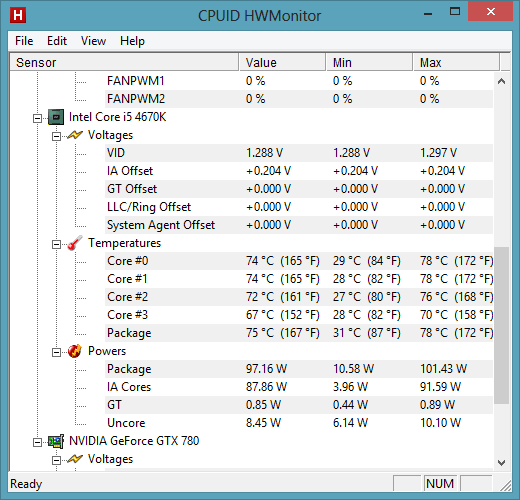This screenshot has height=500, width=520.
Task: Collapse the NVIDIA GeForce GTX 780 node
Action: tap(38, 442)
